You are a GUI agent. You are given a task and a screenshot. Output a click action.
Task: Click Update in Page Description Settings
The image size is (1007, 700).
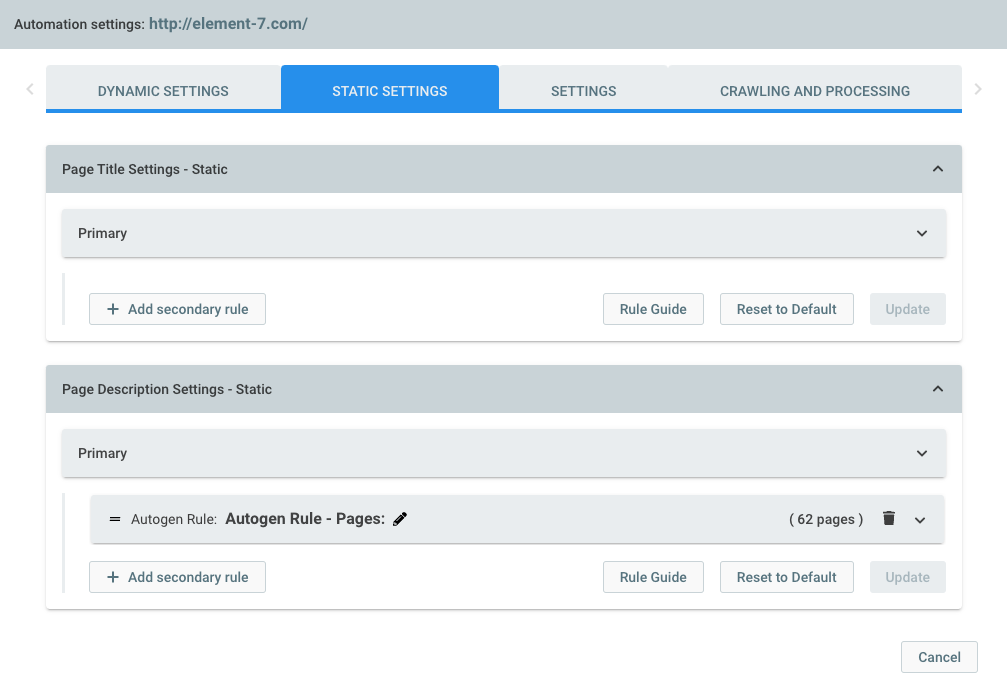907,577
